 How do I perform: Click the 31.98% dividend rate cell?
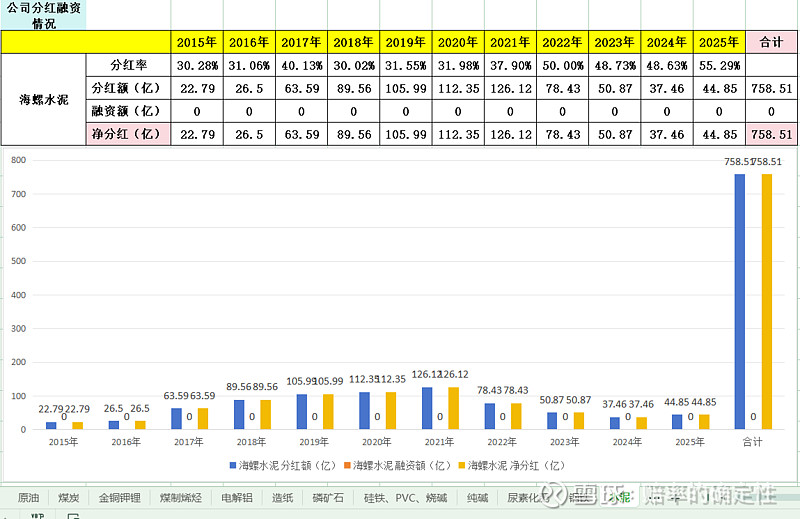coord(458,65)
